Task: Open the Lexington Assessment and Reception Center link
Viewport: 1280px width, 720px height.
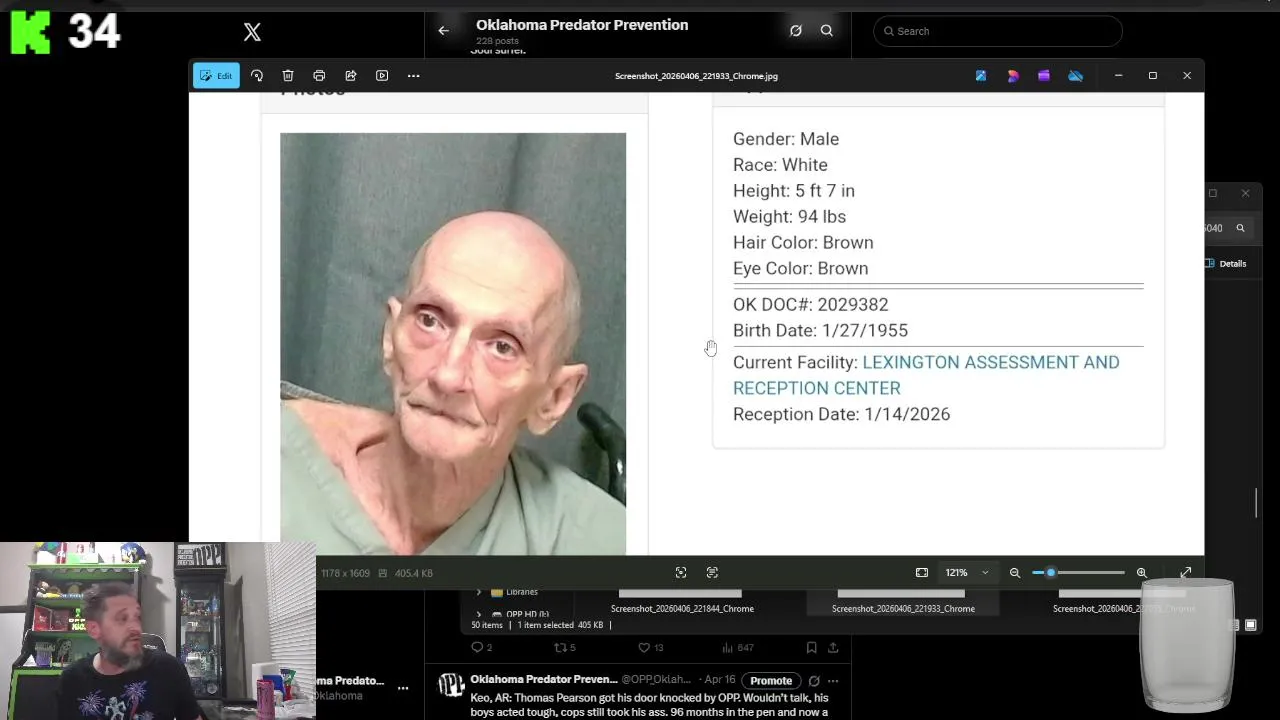Action: pyautogui.click(x=926, y=375)
